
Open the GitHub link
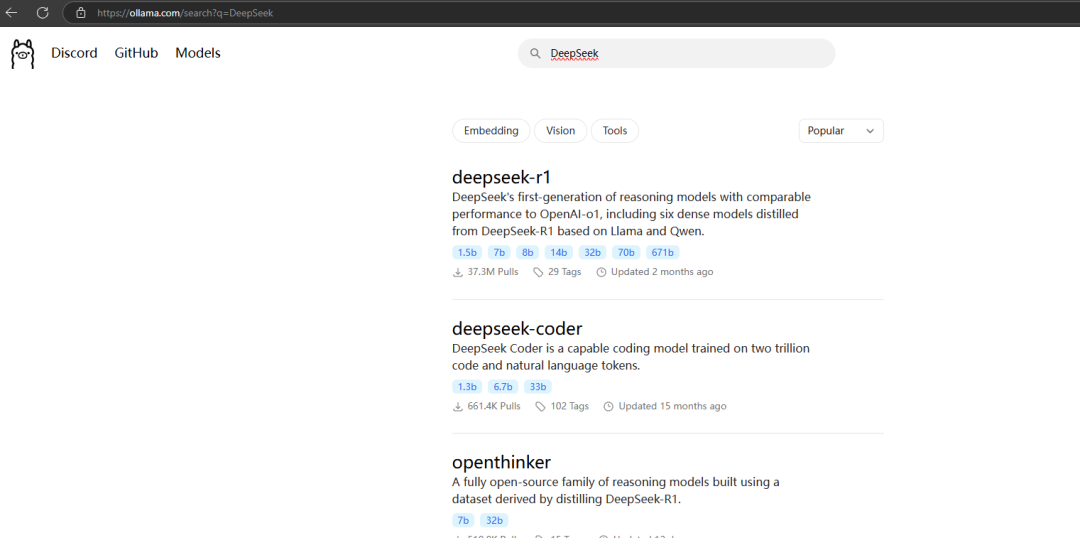pyautogui.click(x=136, y=53)
